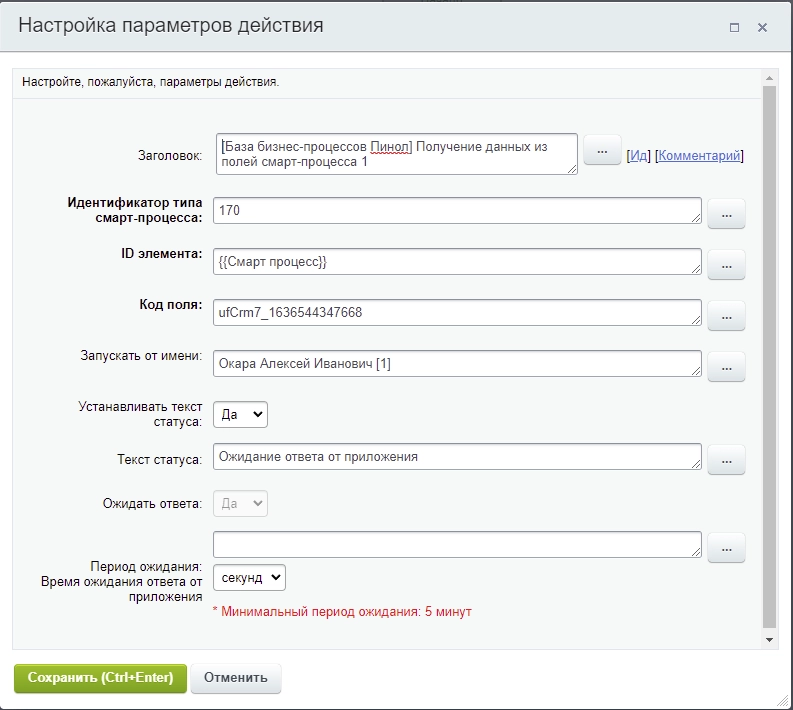The image size is (793, 710).
Task: Click the Заголовок text field
Action: pyautogui.click(x=396, y=154)
